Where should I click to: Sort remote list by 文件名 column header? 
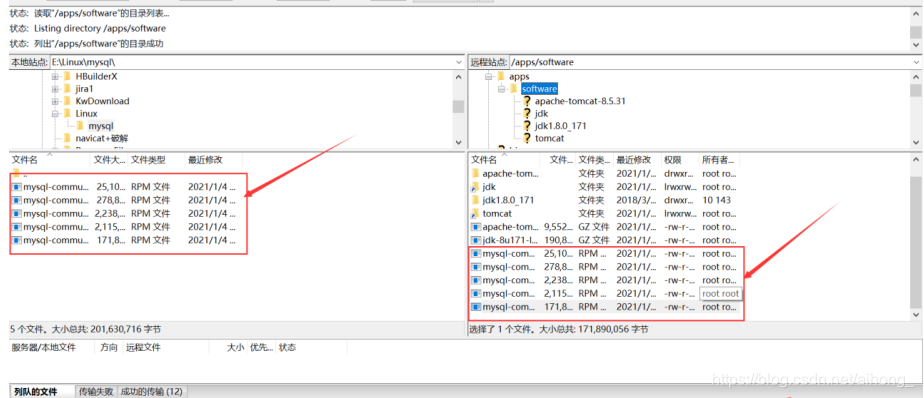(504, 159)
